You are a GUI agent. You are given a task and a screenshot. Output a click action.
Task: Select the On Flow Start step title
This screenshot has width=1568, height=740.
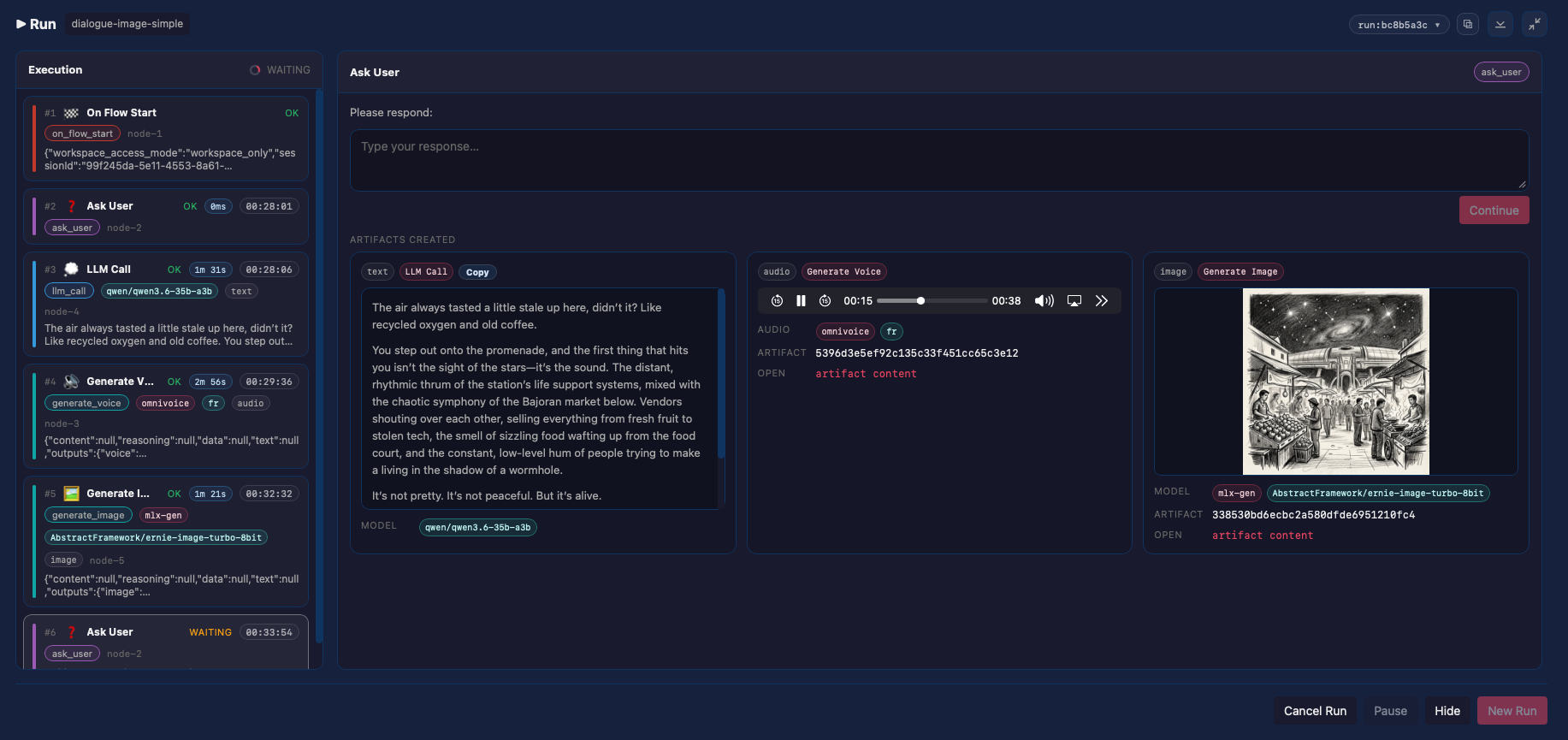tap(121, 113)
